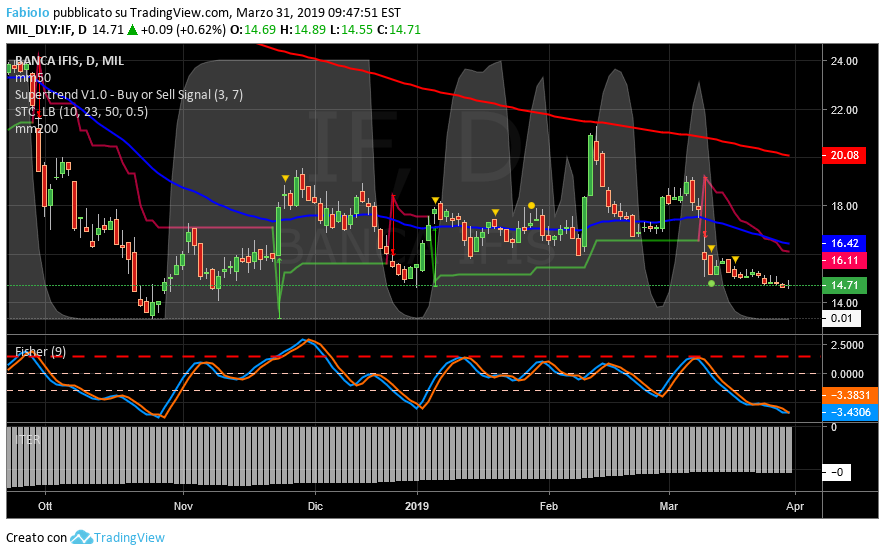The image size is (885, 555).
Task: Select the Fisher (9) indicator label
Action: click(x=40, y=352)
